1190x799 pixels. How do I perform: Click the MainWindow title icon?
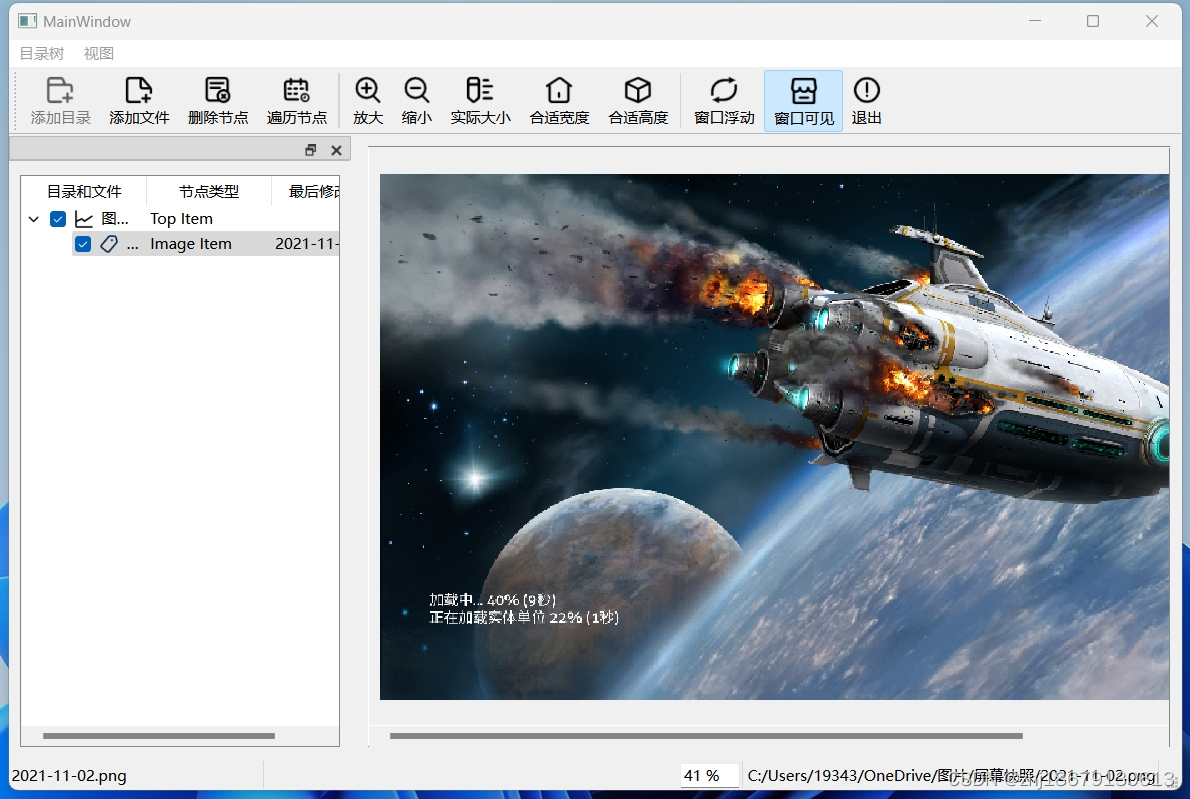click(x=27, y=21)
